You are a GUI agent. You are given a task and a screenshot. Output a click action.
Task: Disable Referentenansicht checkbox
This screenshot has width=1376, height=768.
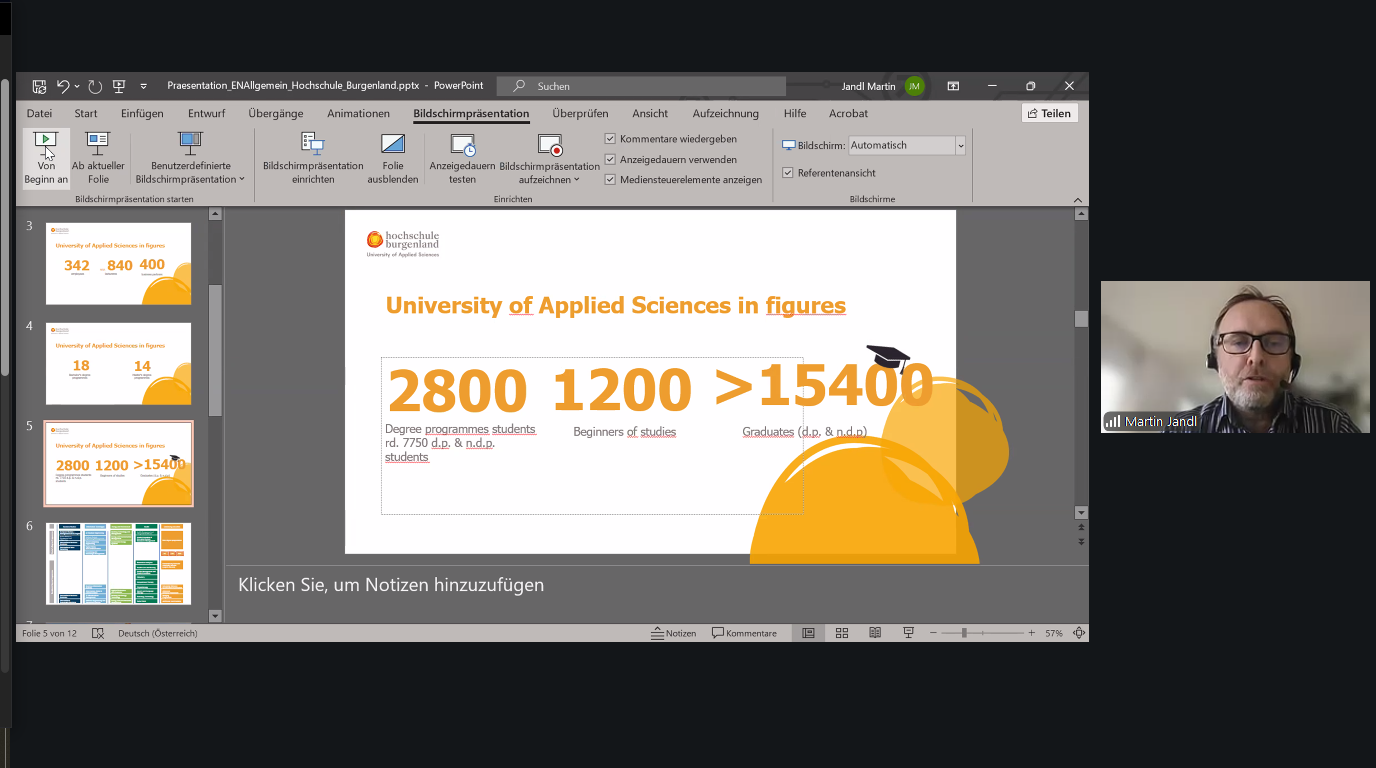point(788,173)
